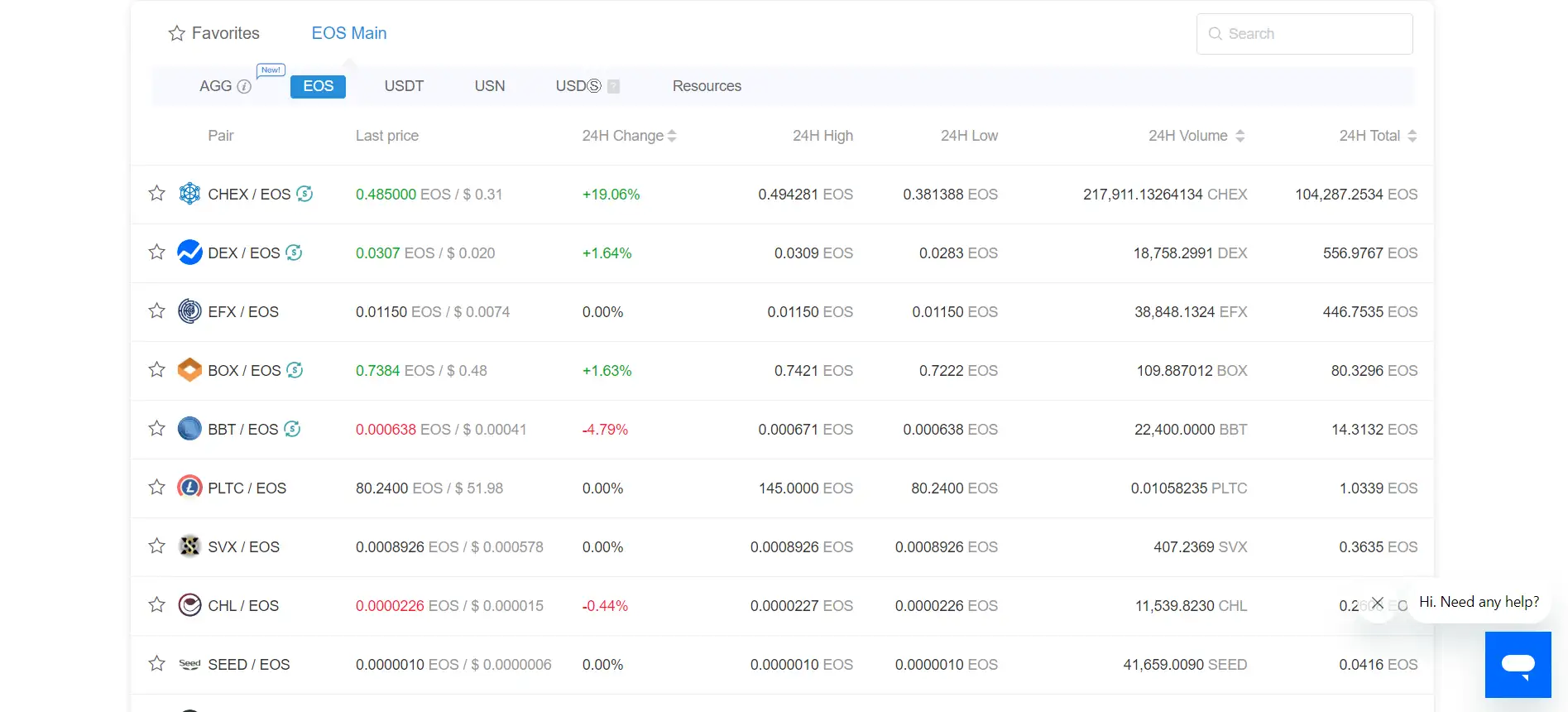Dismiss the 'Need any help?' chat popup
The height and width of the screenshot is (712, 1568).
coord(1377,604)
